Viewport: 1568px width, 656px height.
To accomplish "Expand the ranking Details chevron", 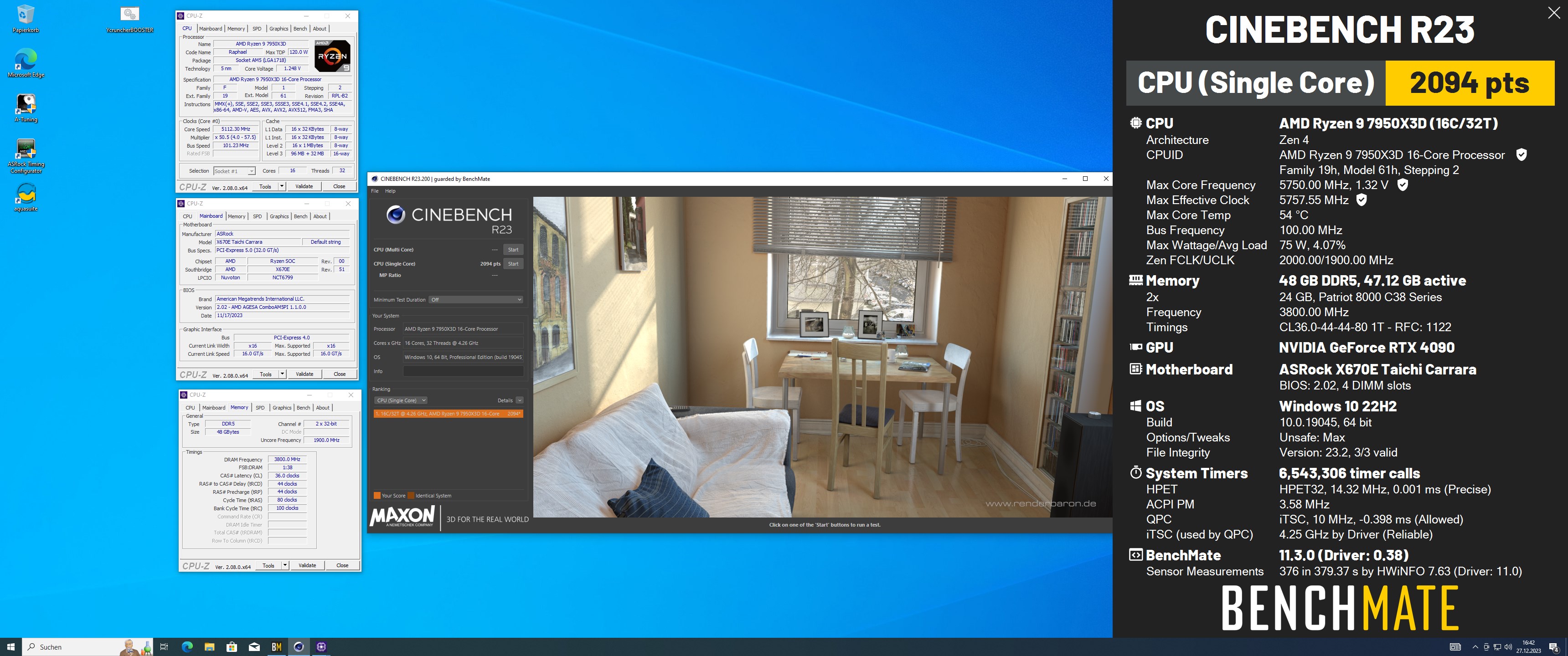I will click(x=519, y=400).
